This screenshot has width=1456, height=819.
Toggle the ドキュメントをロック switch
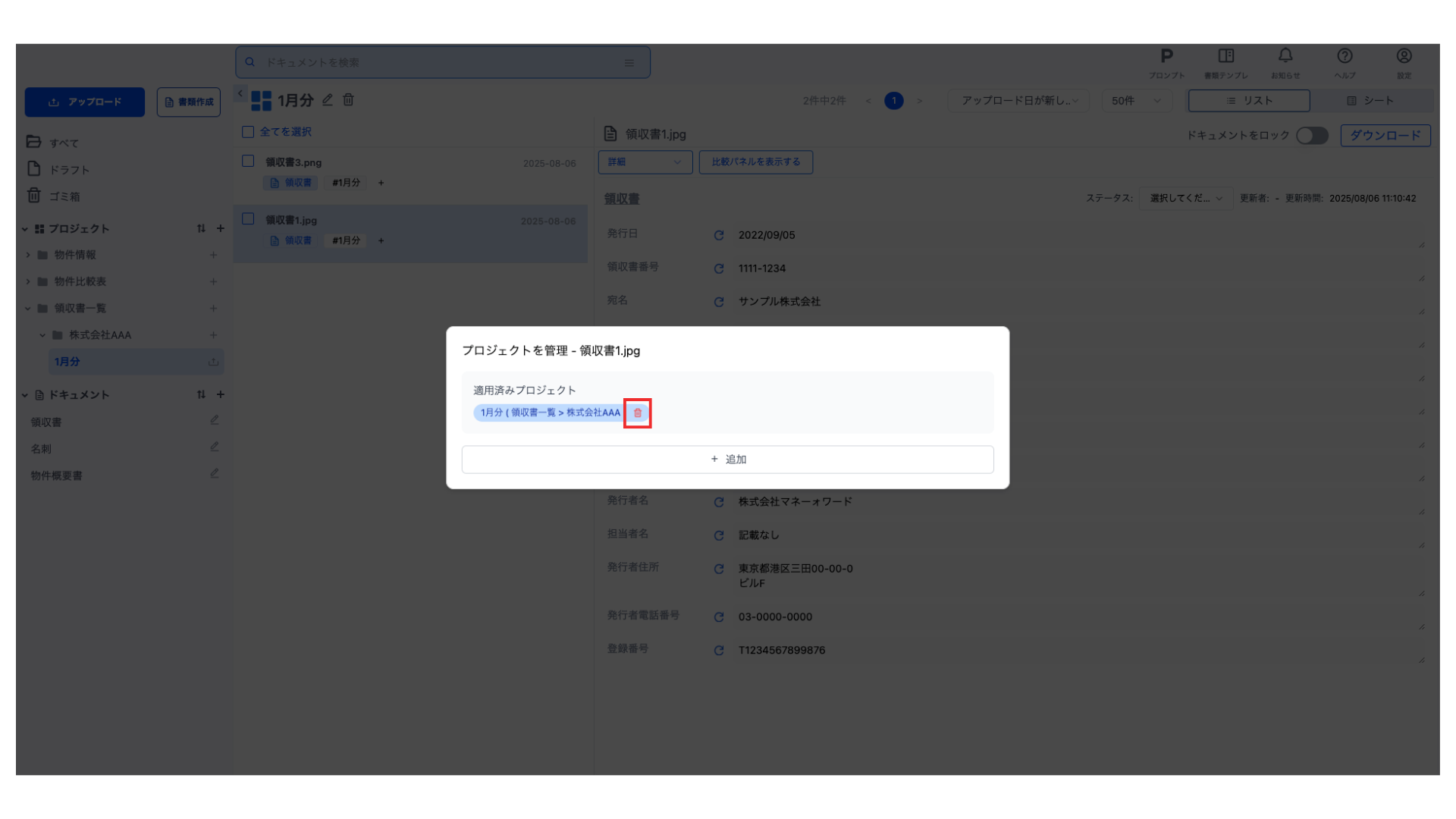(1312, 136)
